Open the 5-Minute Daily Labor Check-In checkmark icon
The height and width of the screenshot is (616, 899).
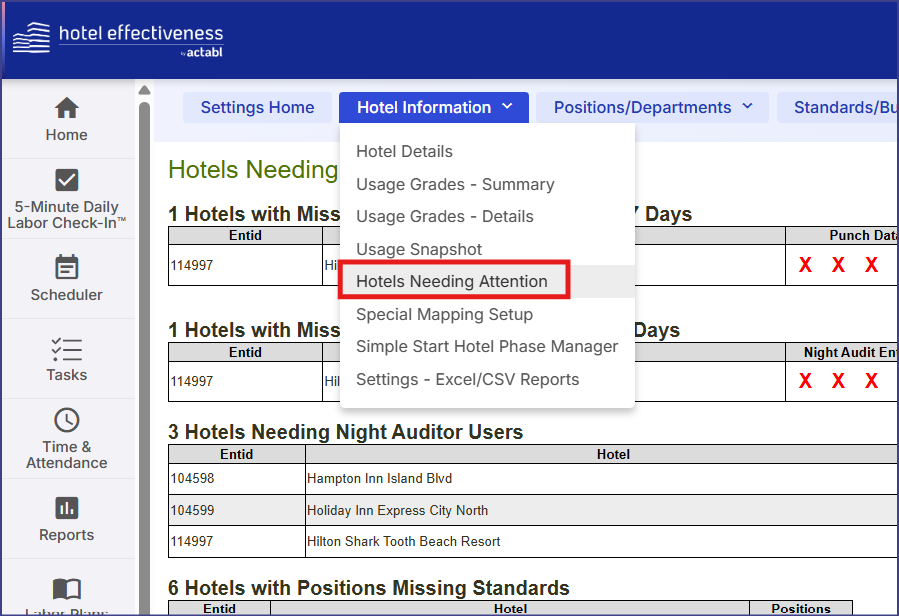pos(66,180)
